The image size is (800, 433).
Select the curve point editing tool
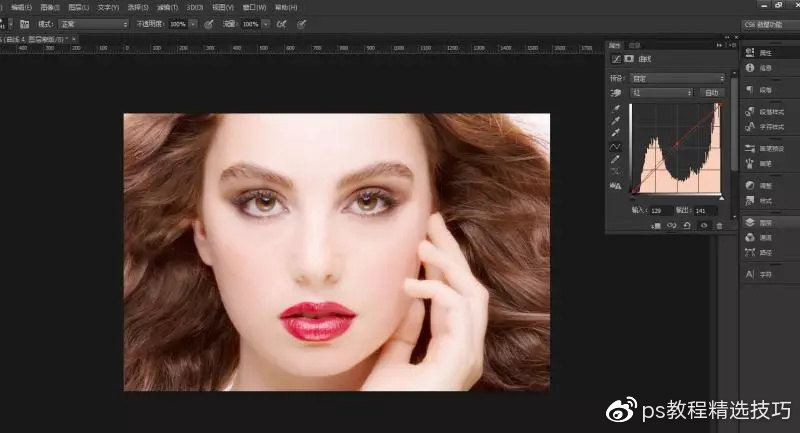point(616,147)
